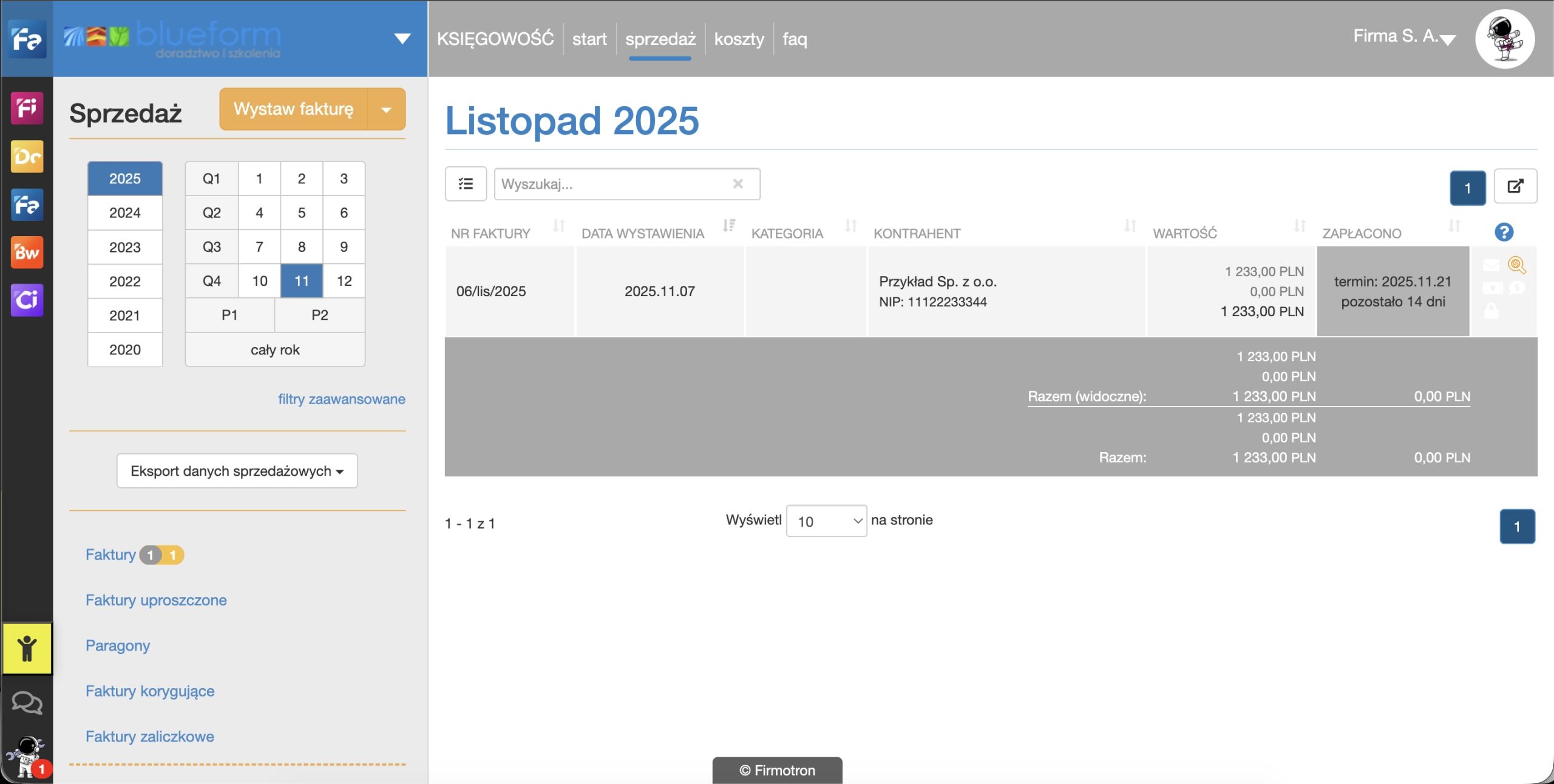Click the magnifier-with-coin icon on the invoice row
Screen dimensions: 1554x784
(1516, 265)
